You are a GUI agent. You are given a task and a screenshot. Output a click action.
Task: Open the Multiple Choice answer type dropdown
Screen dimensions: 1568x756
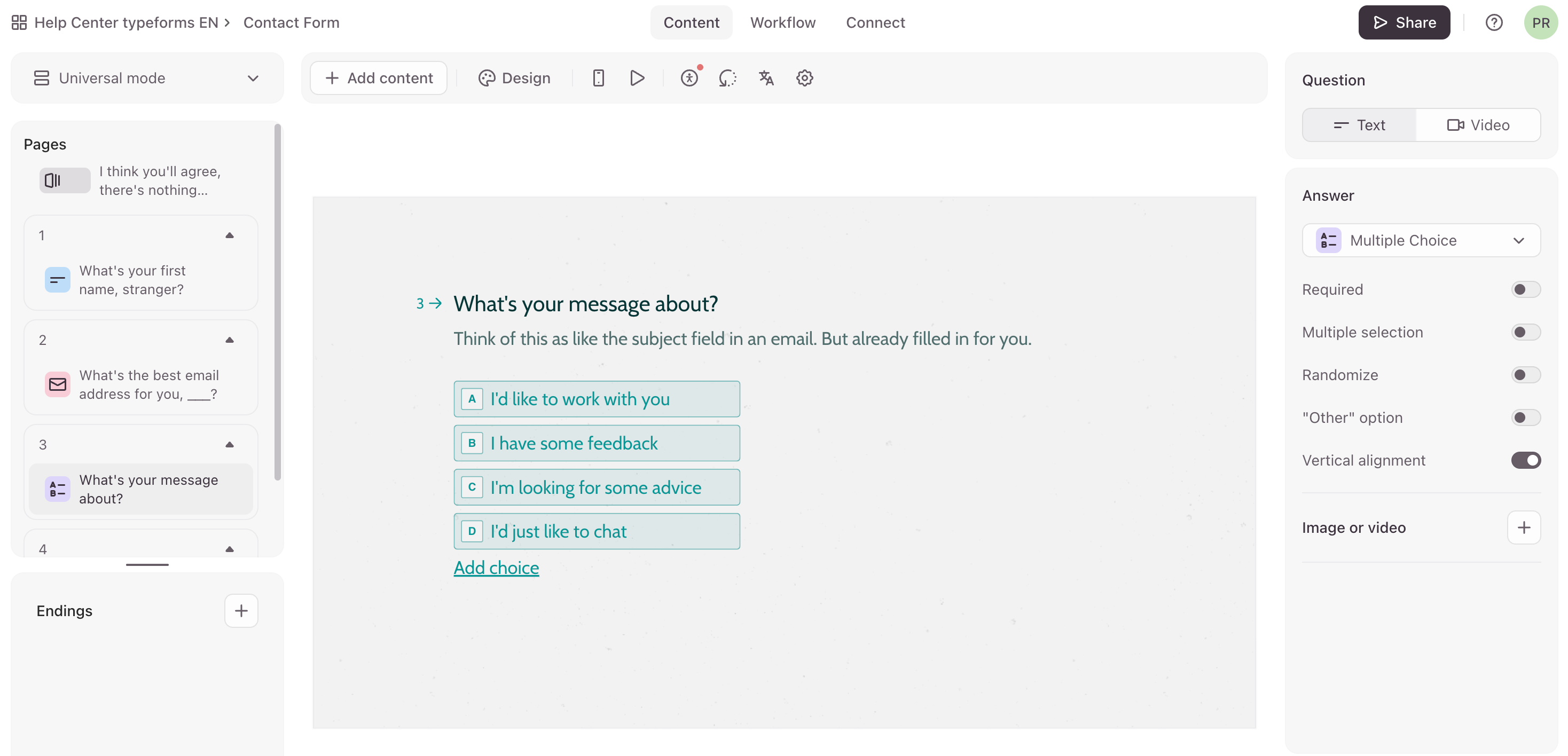(1421, 240)
